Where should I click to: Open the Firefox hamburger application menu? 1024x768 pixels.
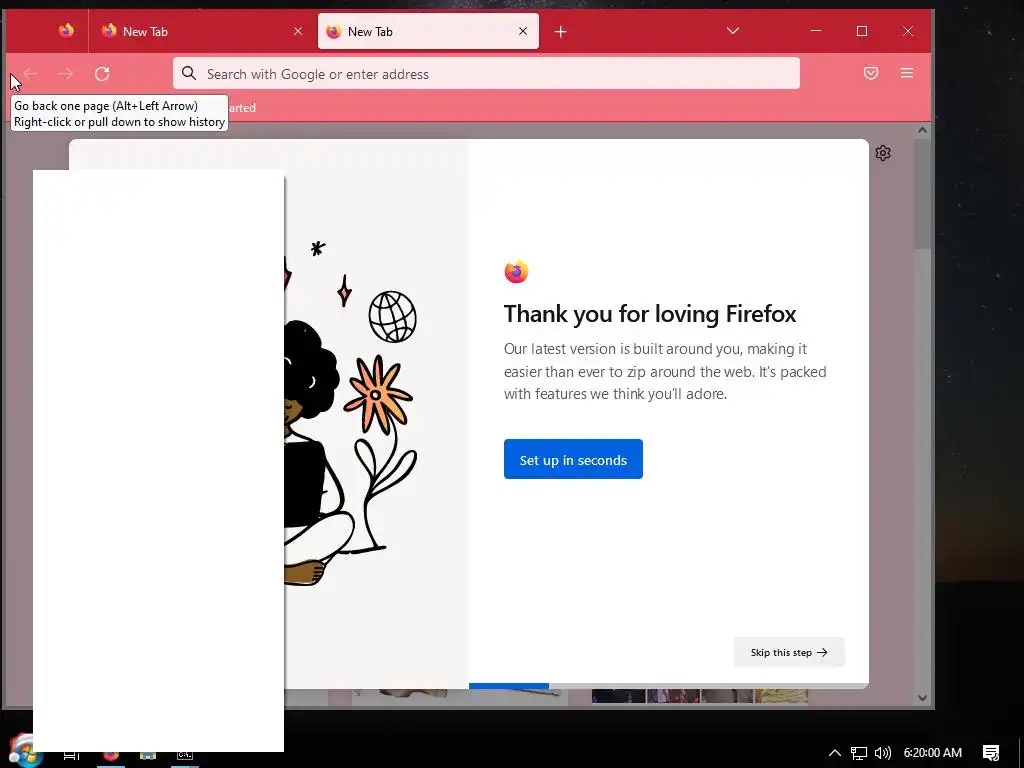coord(906,73)
